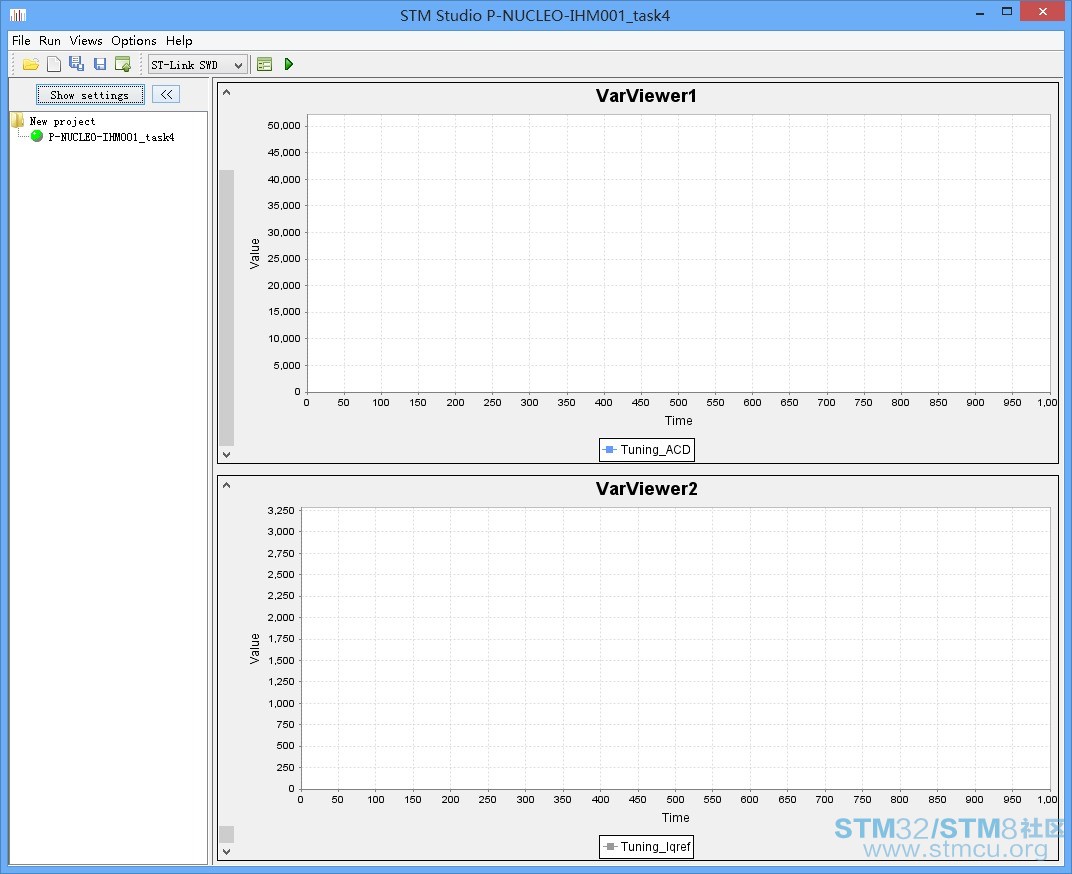Click the VarViewer2 Value axis label

coord(255,648)
